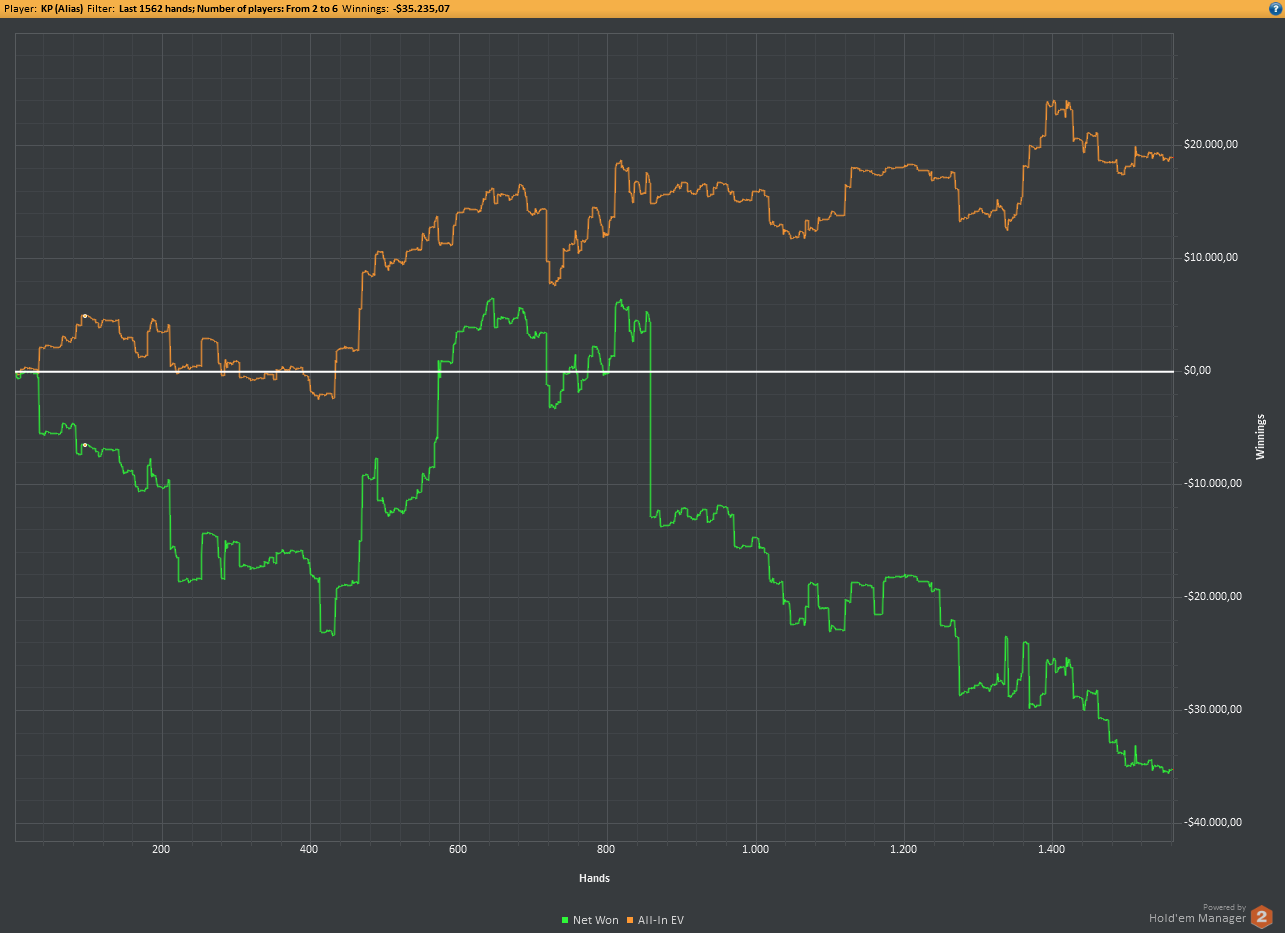Viewport: 1285px width, 933px height.
Task: Click the -$10.000,00 axis label
Action: click(x=1213, y=484)
